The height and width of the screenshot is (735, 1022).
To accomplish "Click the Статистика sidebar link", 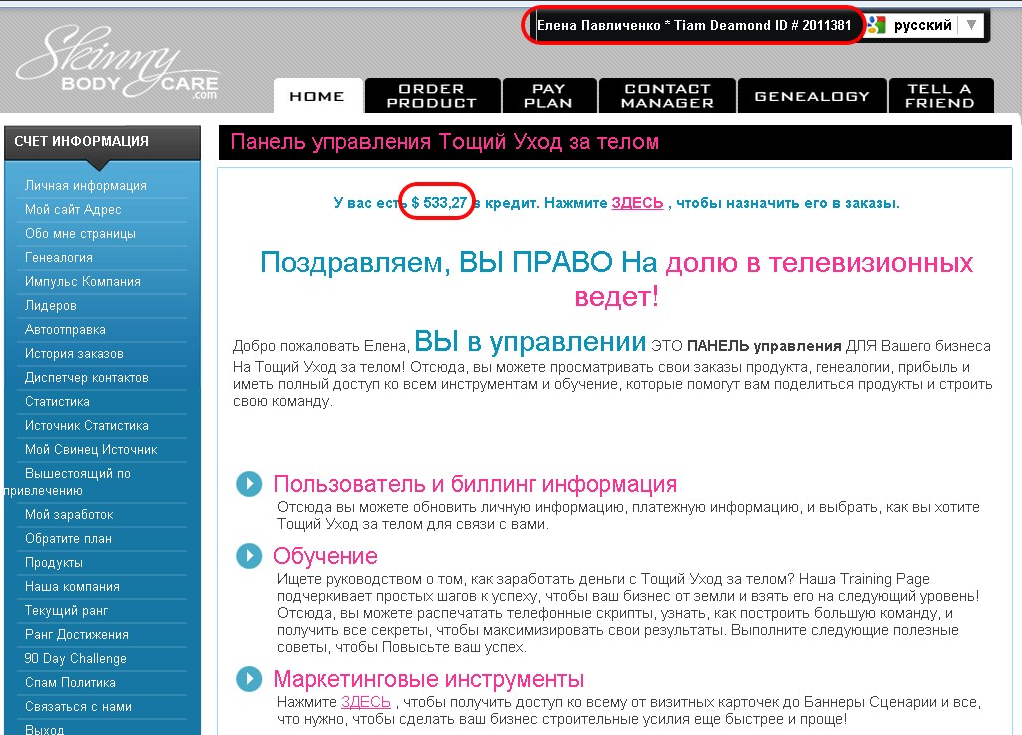I will [x=57, y=401].
